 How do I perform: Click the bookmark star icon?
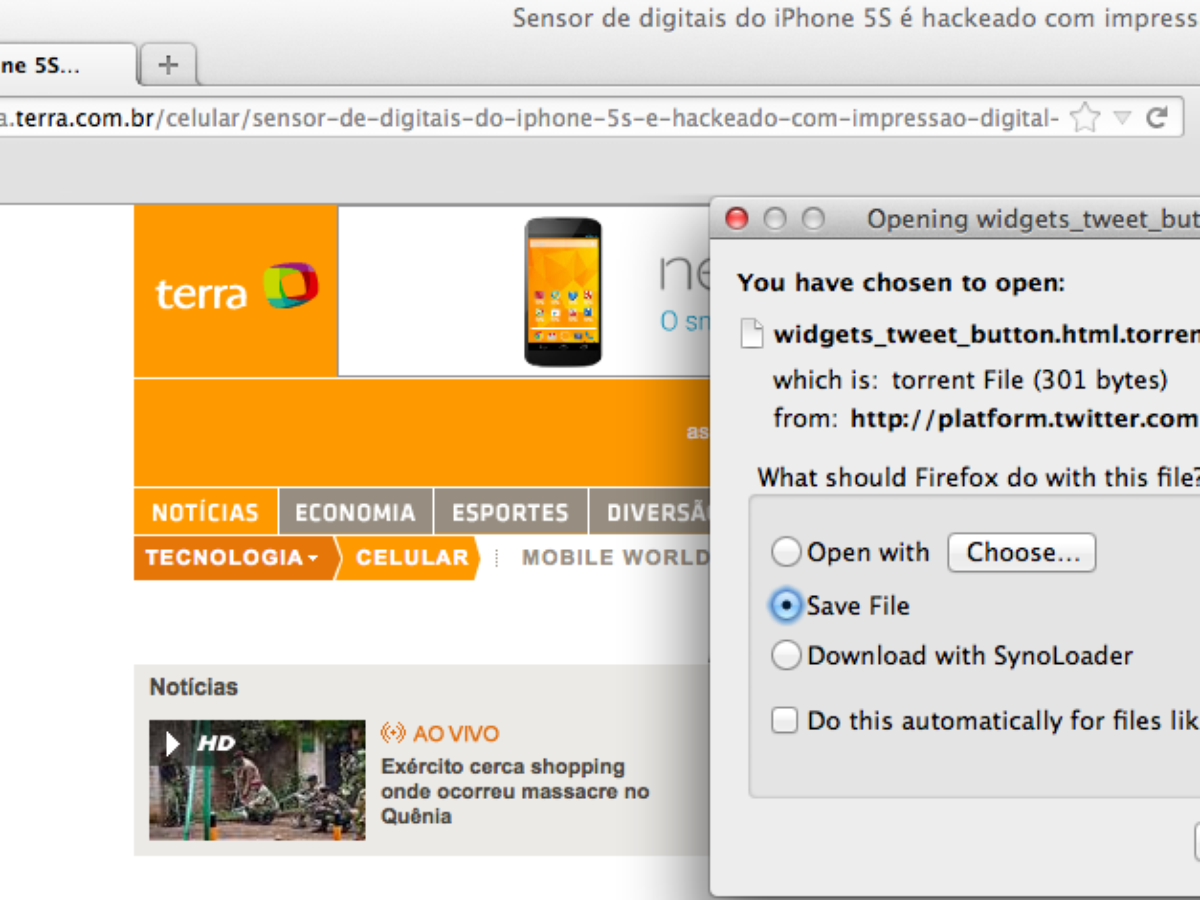(1084, 118)
